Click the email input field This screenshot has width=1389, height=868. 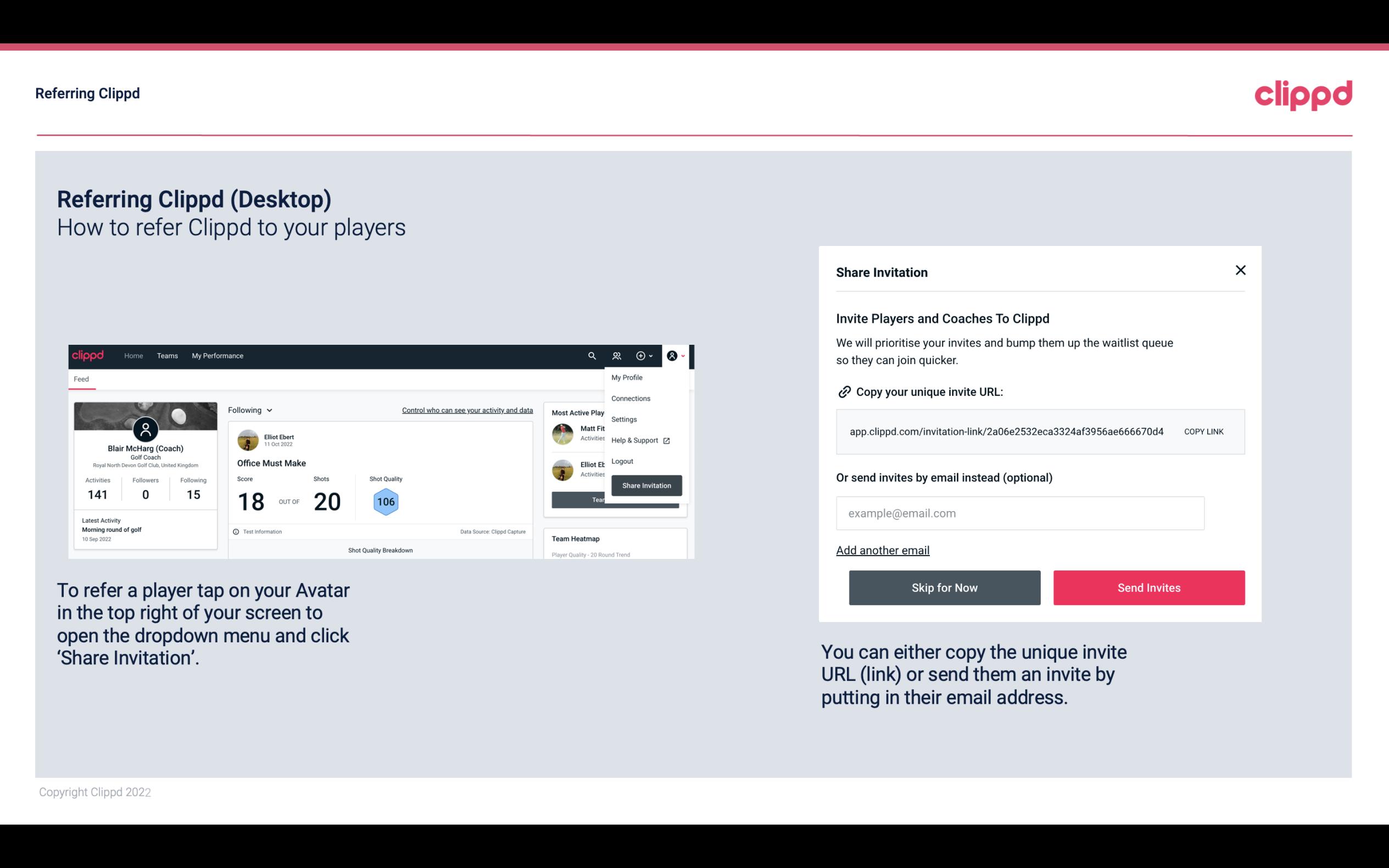(x=1020, y=513)
